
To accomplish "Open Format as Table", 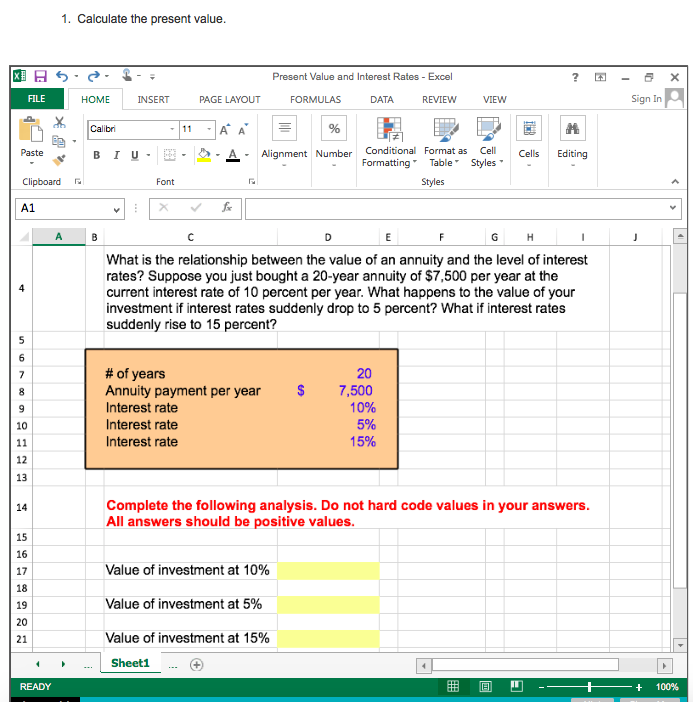I will tap(445, 142).
